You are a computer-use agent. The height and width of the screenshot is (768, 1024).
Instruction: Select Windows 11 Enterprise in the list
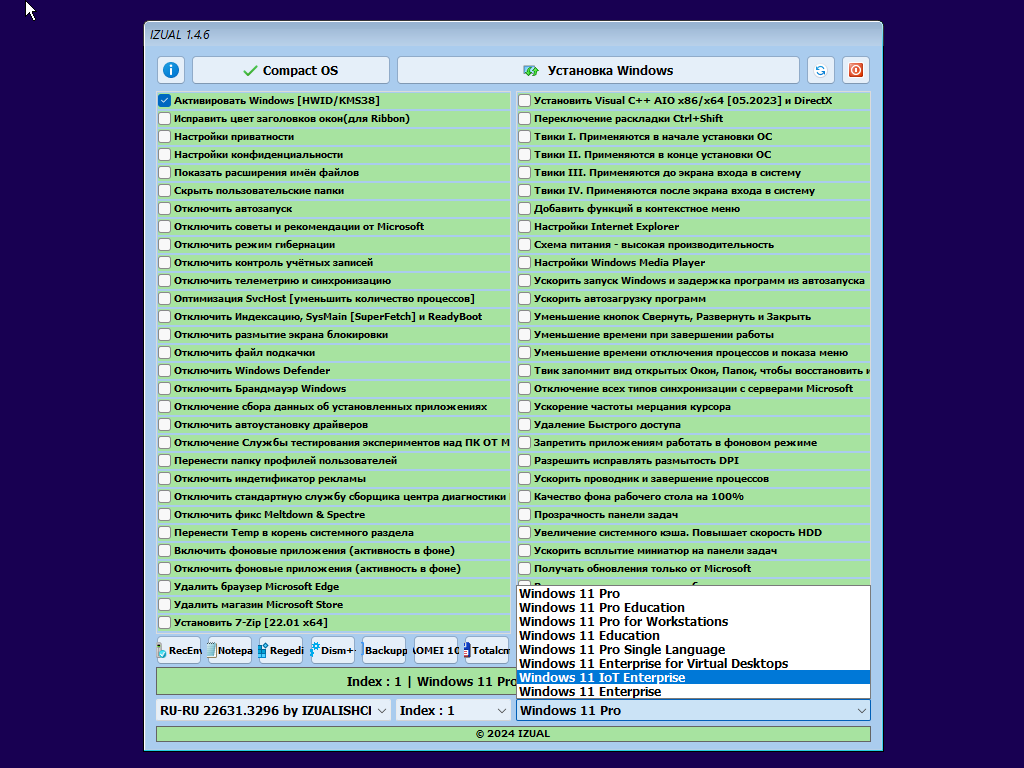click(x=694, y=692)
